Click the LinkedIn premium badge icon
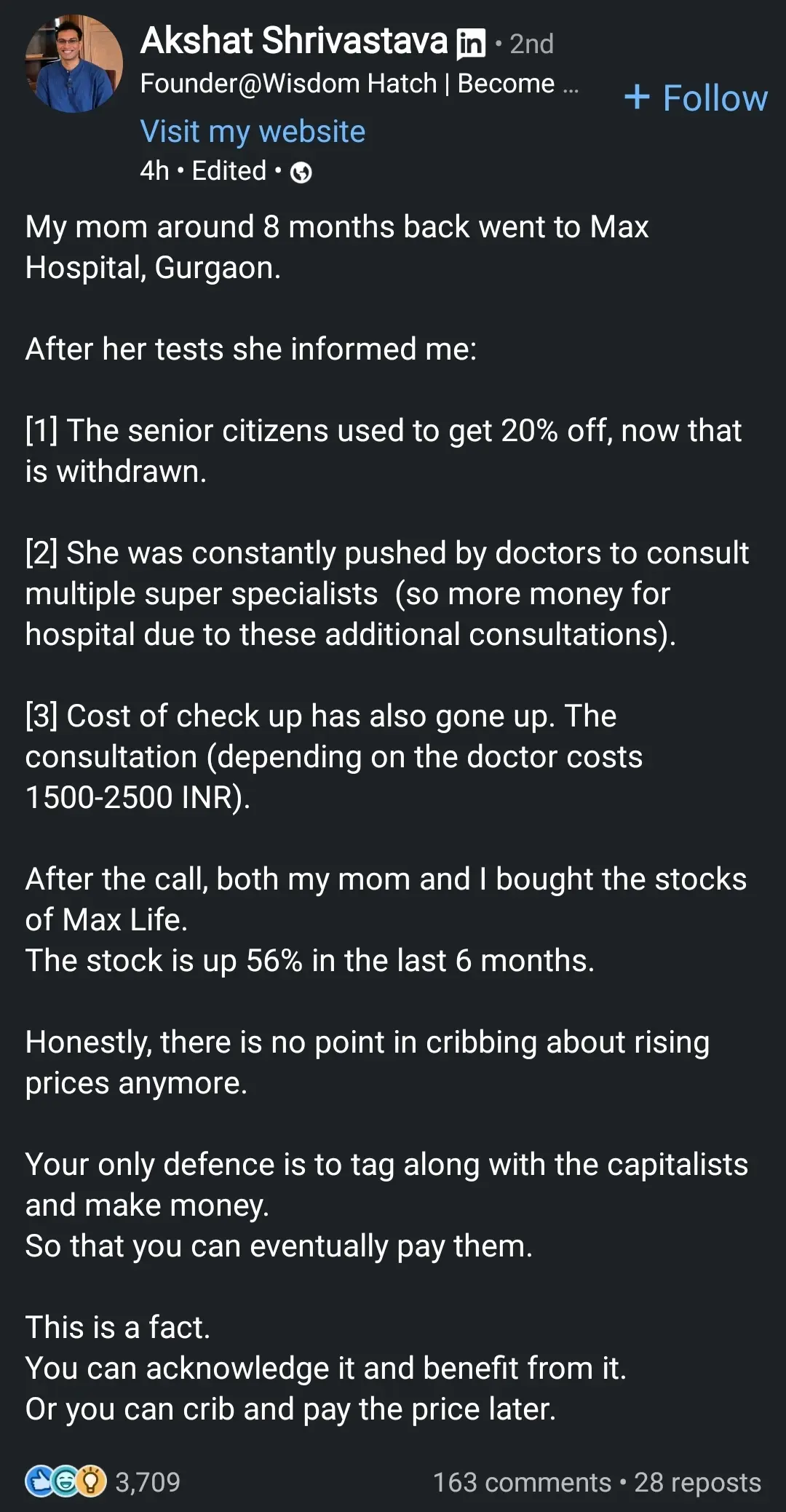Viewport: 786px width, 1512px height. 470,44
